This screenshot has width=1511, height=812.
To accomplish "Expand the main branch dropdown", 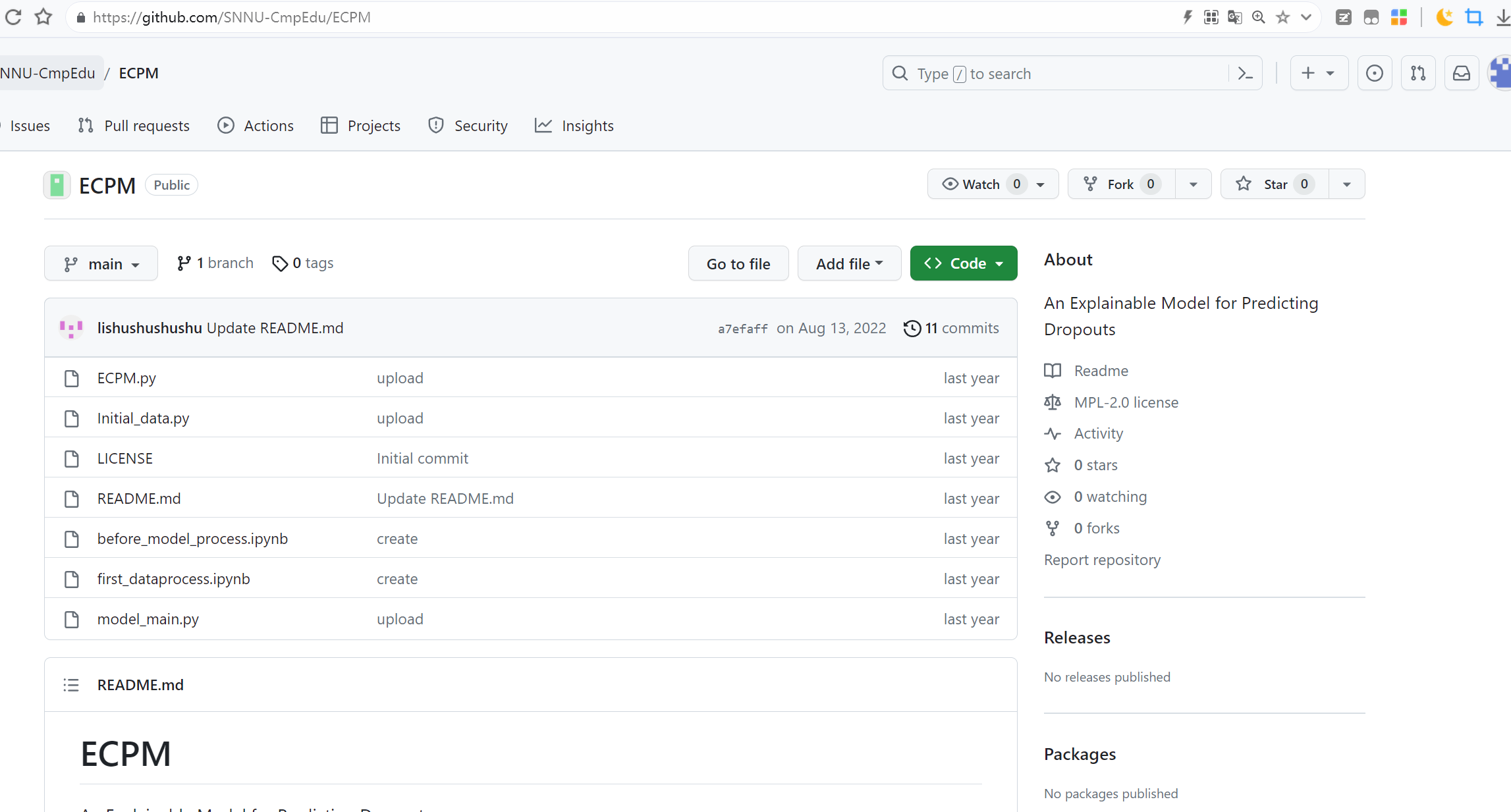I will click(x=101, y=263).
